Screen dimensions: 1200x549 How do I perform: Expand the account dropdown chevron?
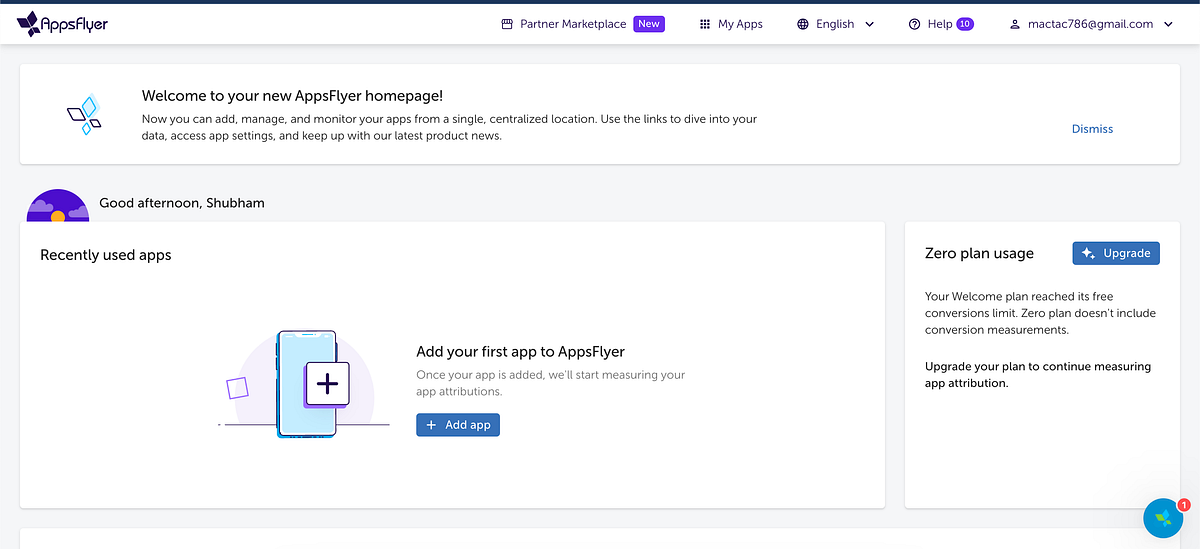[1168, 24]
